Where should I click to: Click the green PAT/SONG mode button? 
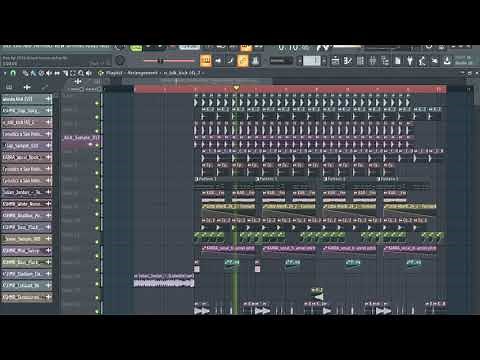136,48
